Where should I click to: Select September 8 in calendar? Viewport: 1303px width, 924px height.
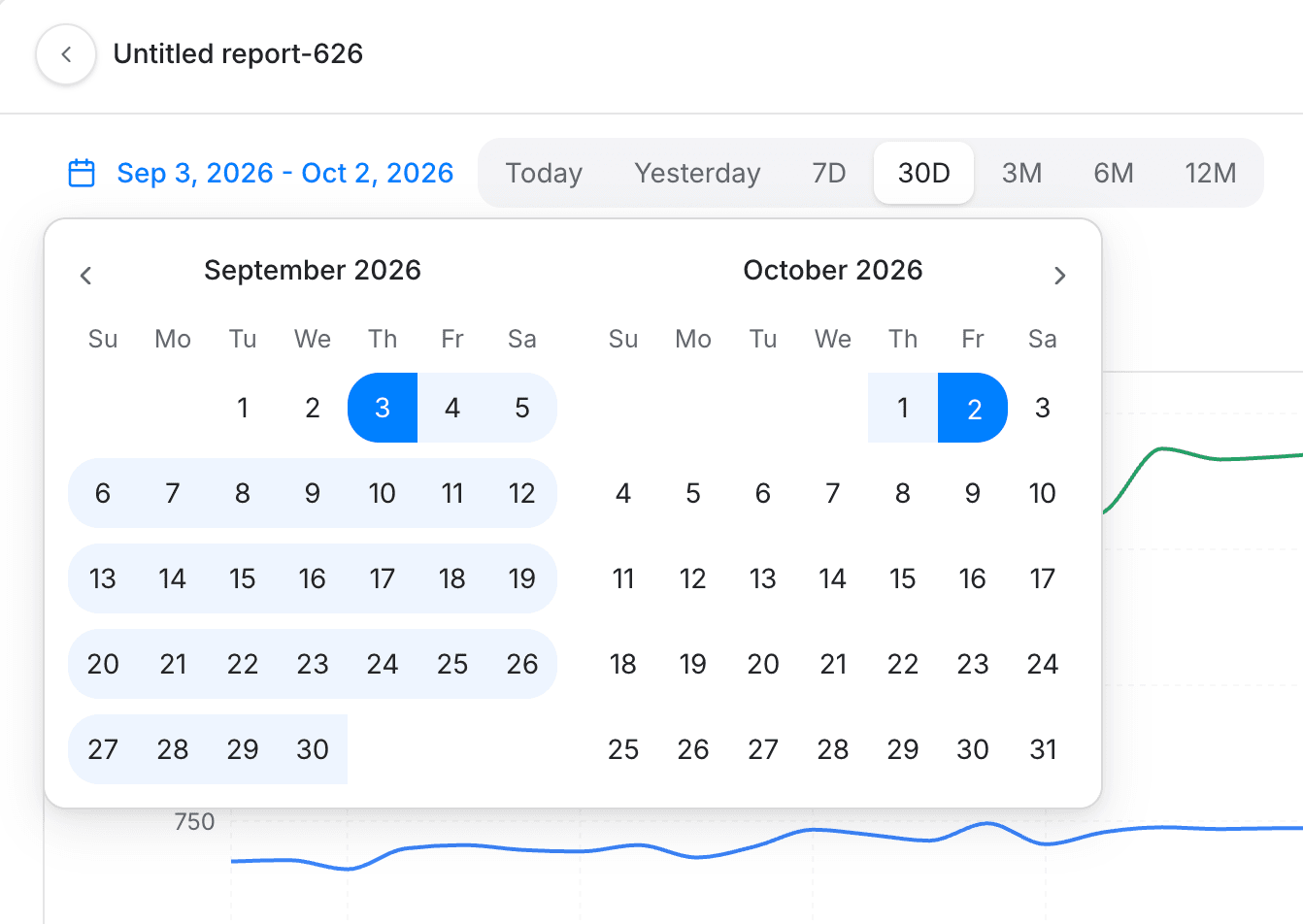tap(243, 493)
